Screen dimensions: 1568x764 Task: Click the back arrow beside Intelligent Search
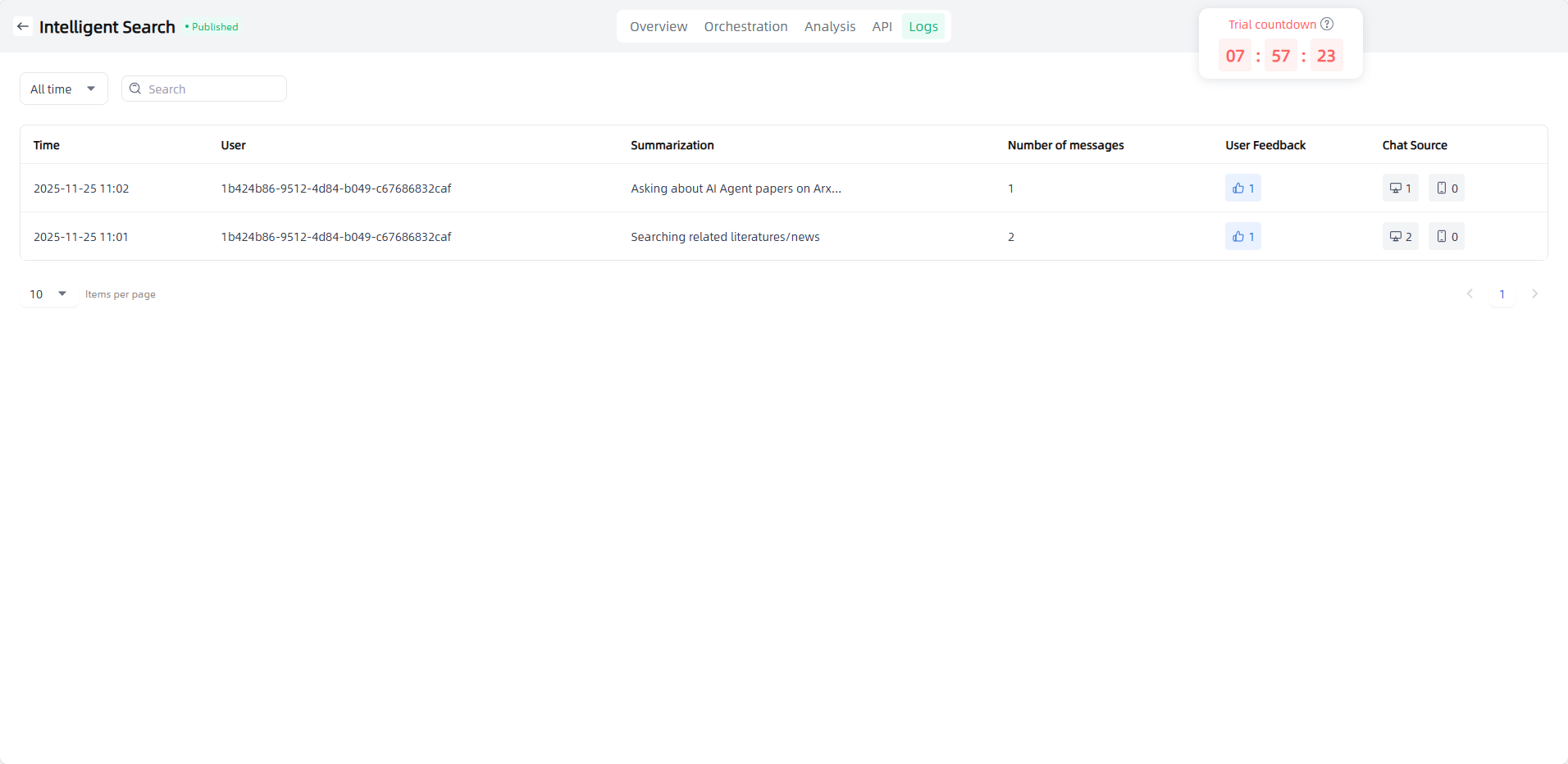coord(23,26)
